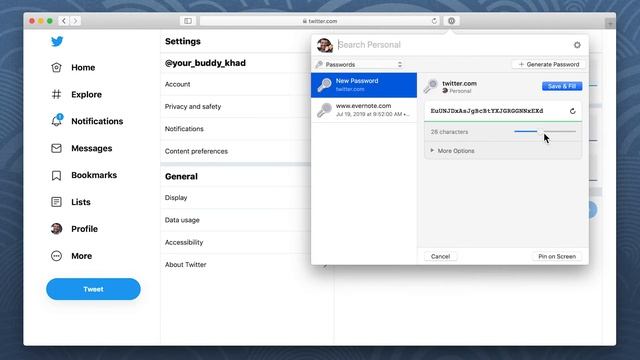
Task: Open Notifications in left sidebar
Action: 97,121
